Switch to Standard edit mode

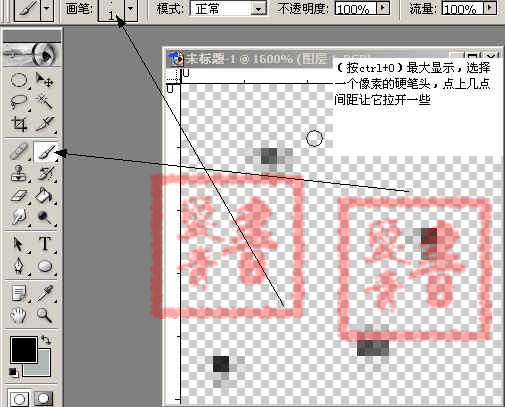click(19, 399)
